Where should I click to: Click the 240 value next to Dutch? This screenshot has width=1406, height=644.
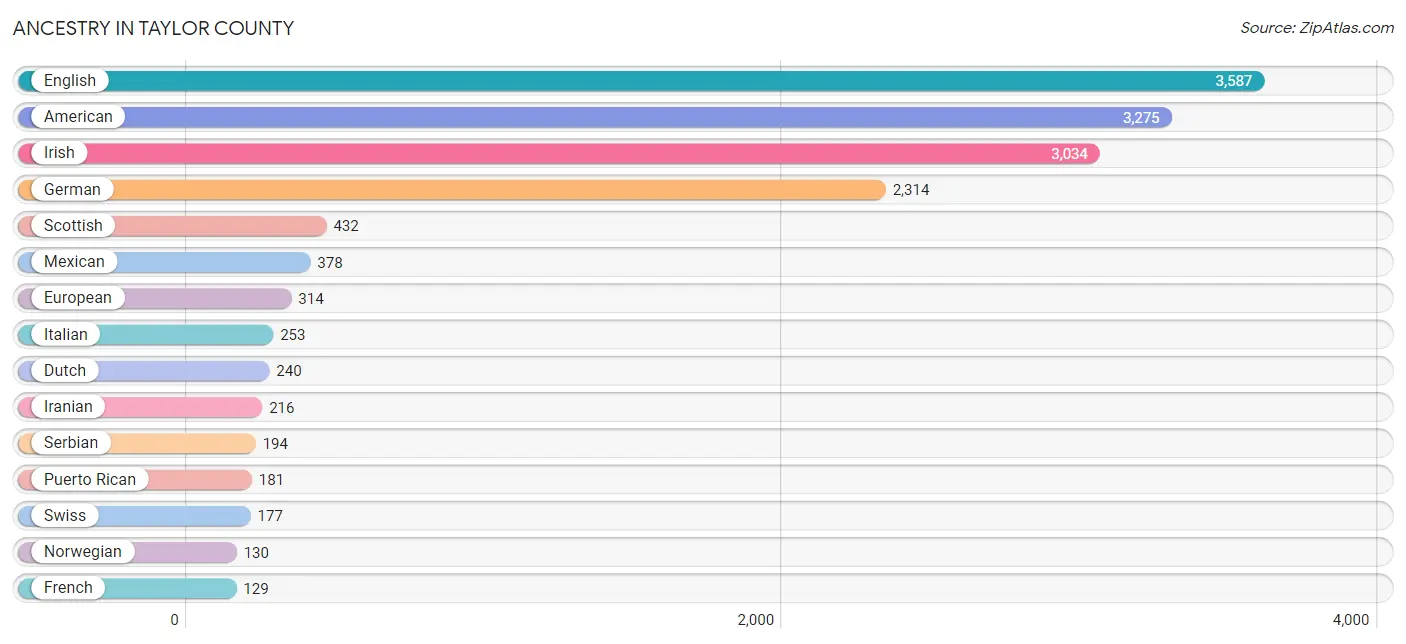289,370
